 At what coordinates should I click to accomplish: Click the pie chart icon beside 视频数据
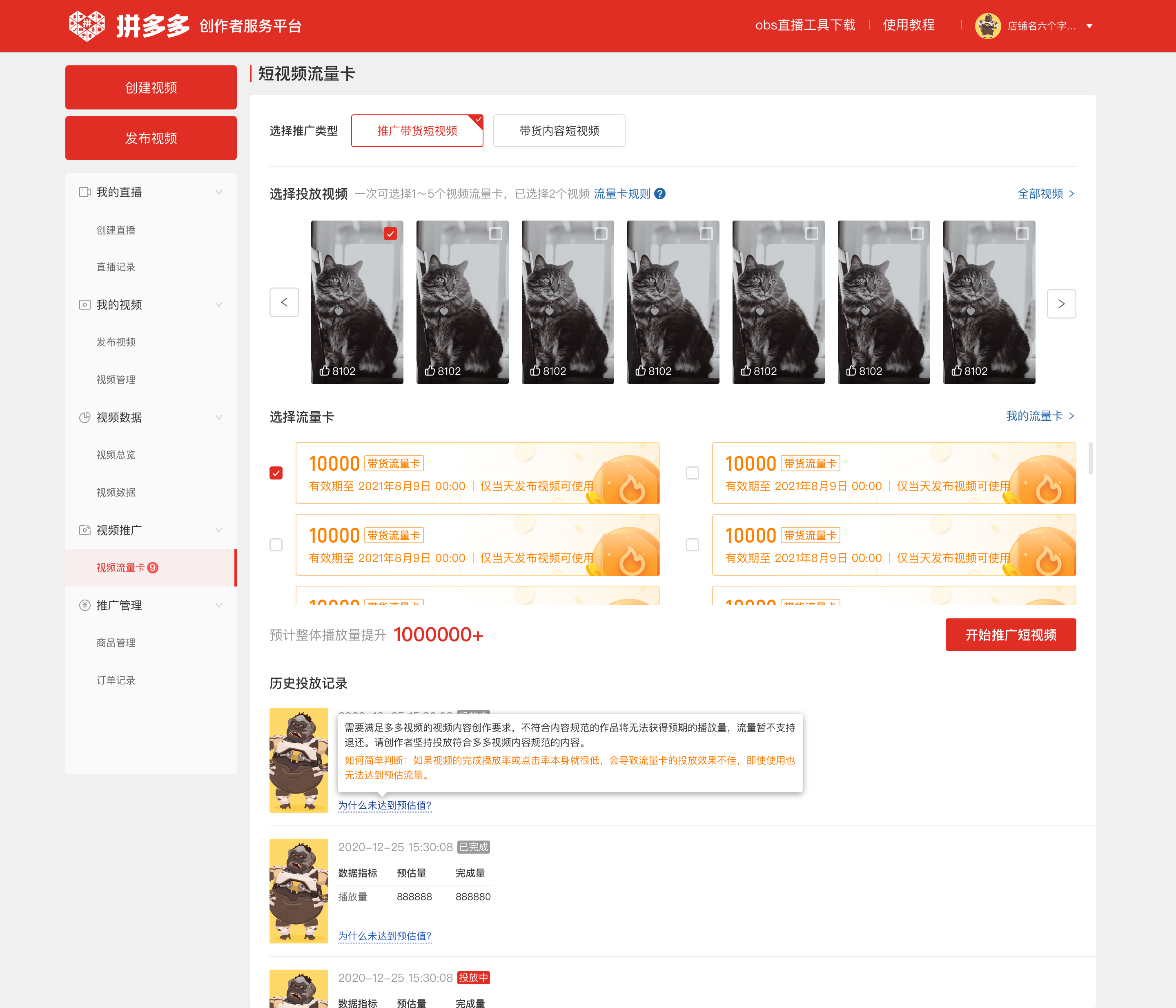click(x=85, y=417)
